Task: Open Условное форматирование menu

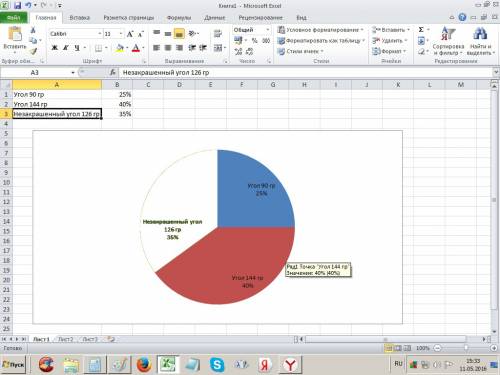Action: coord(321,30)
